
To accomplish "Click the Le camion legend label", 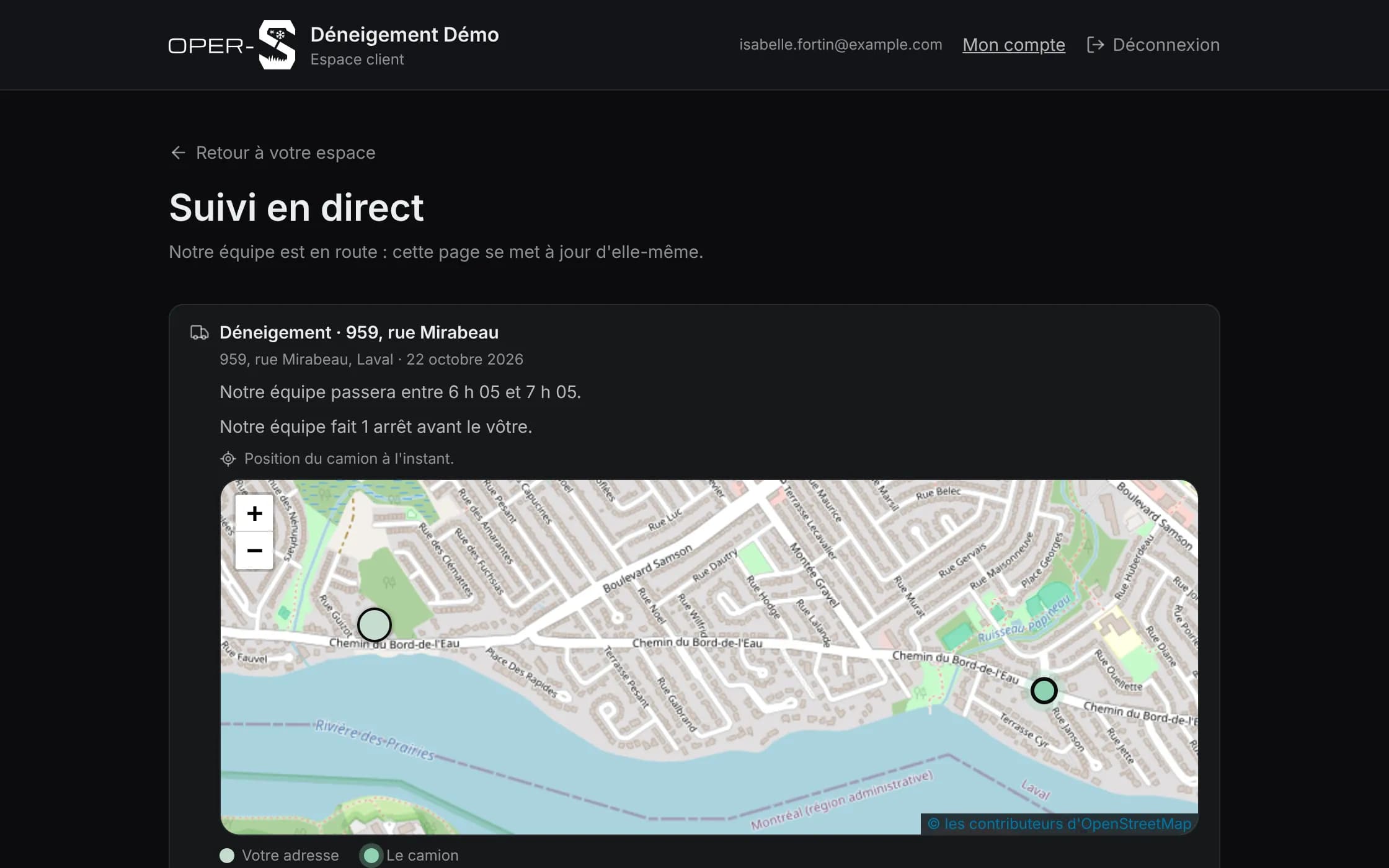I will click(422, 856).
